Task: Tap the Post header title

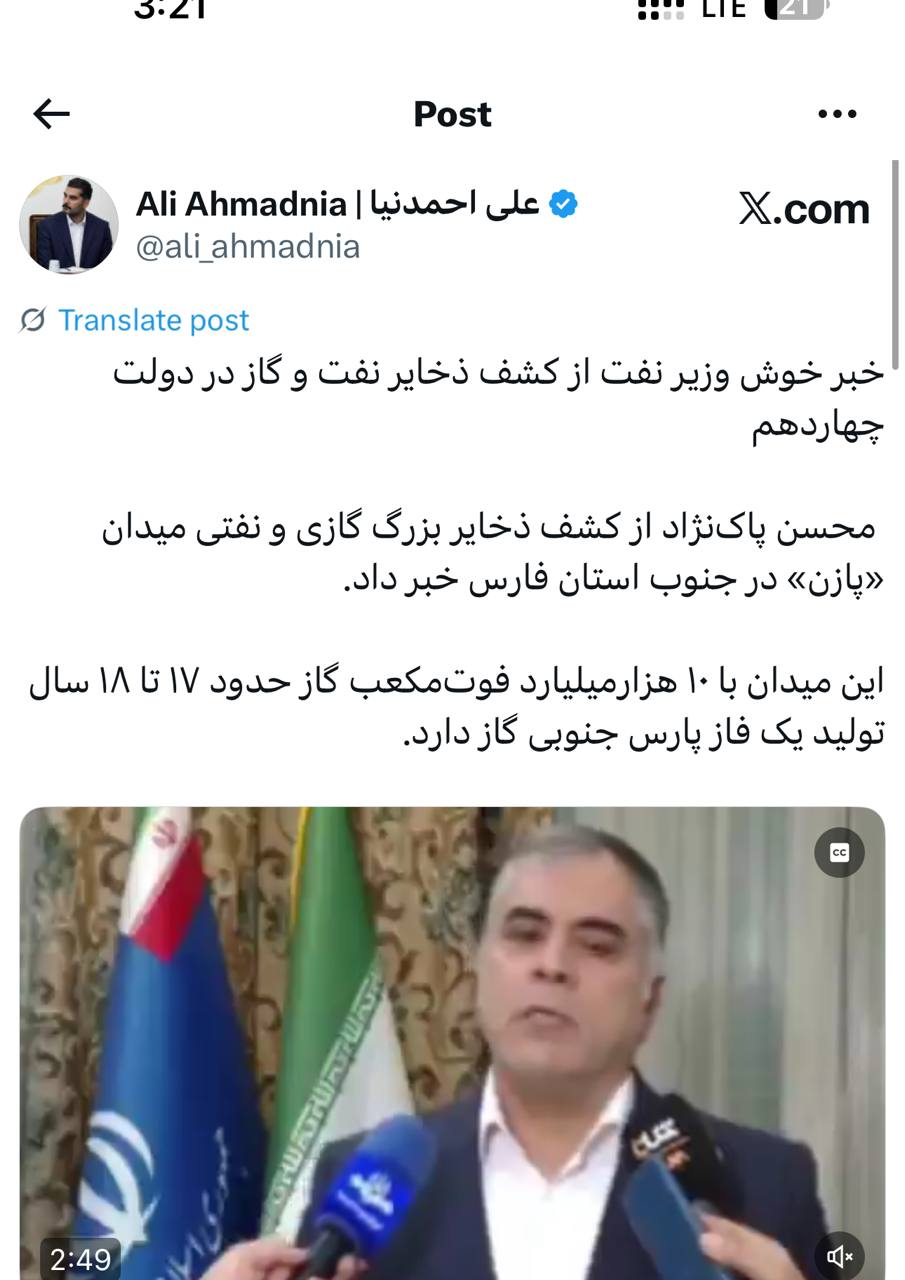Action: tap(452, 114)
